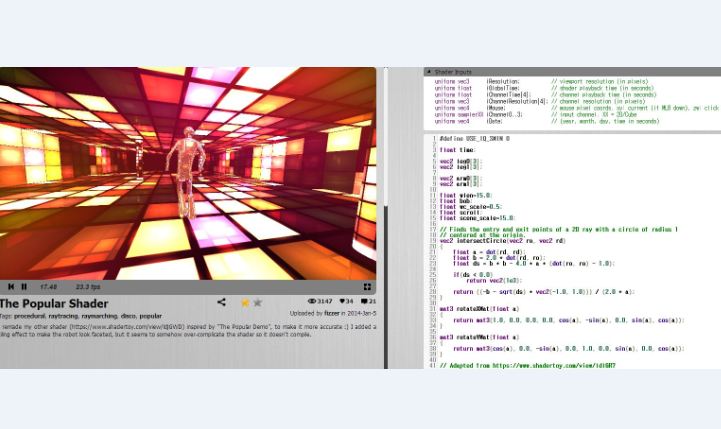Click the playback time readout 17.48
The width and height of the screenshot is (721, 429).
pyautogui.click(x=48, y=287)
